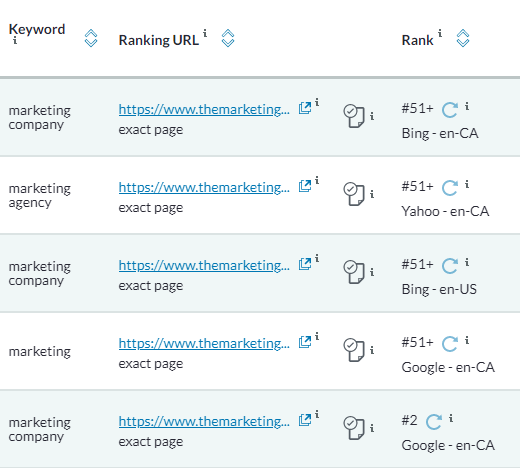
Task: Open page audit icon for marketing agency row
Action: 354,194
